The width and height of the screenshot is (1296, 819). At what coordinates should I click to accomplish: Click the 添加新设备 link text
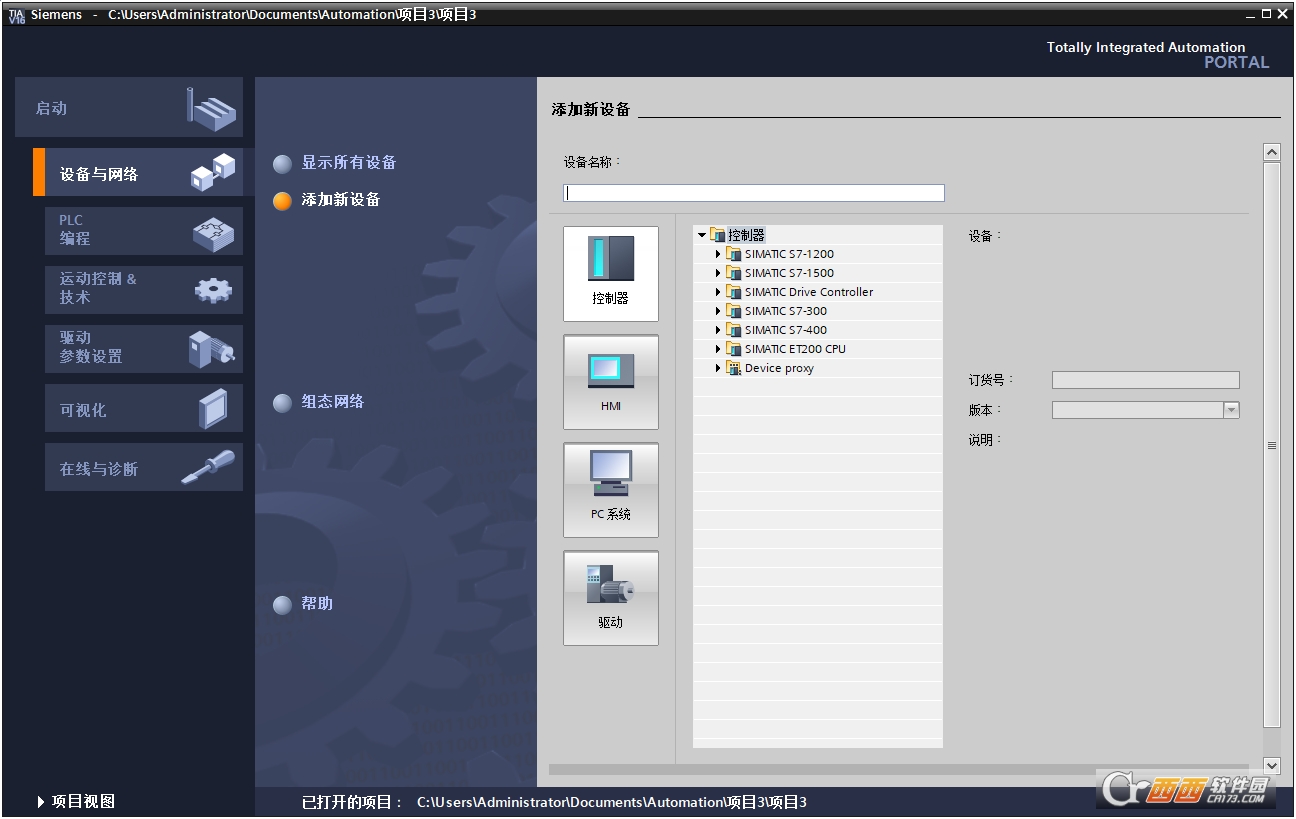click(341, 199)
